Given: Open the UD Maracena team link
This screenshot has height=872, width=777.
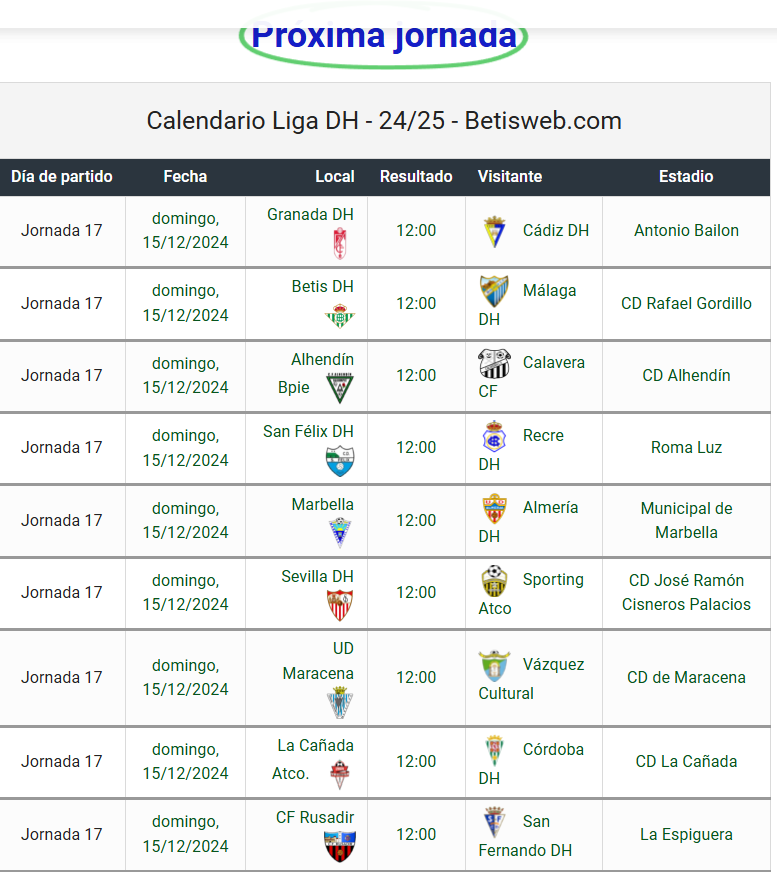Looking at the screenshot, I should (x=318, y=661).
